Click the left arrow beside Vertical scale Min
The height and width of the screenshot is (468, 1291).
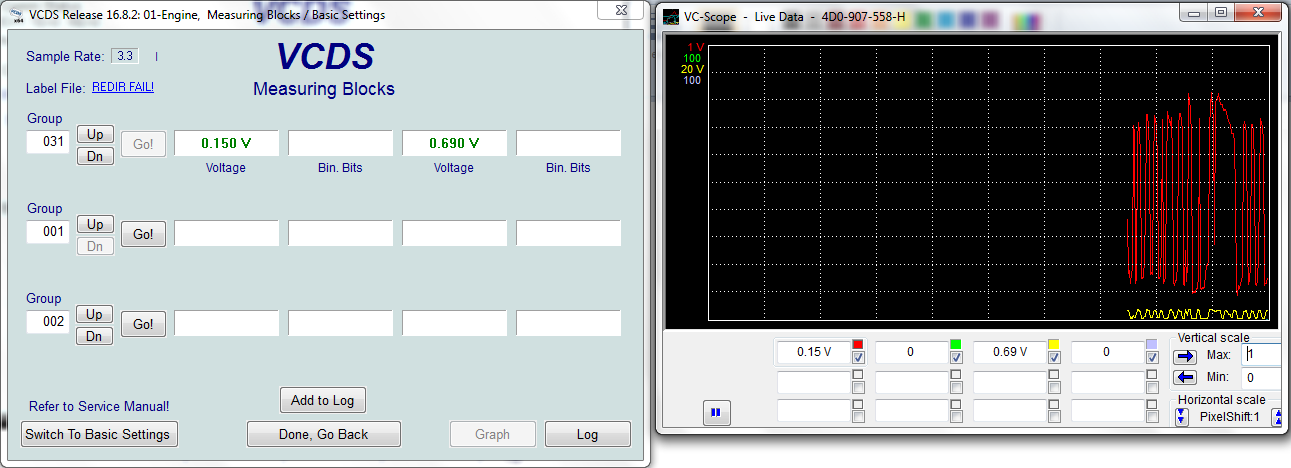pos(1185,377)
